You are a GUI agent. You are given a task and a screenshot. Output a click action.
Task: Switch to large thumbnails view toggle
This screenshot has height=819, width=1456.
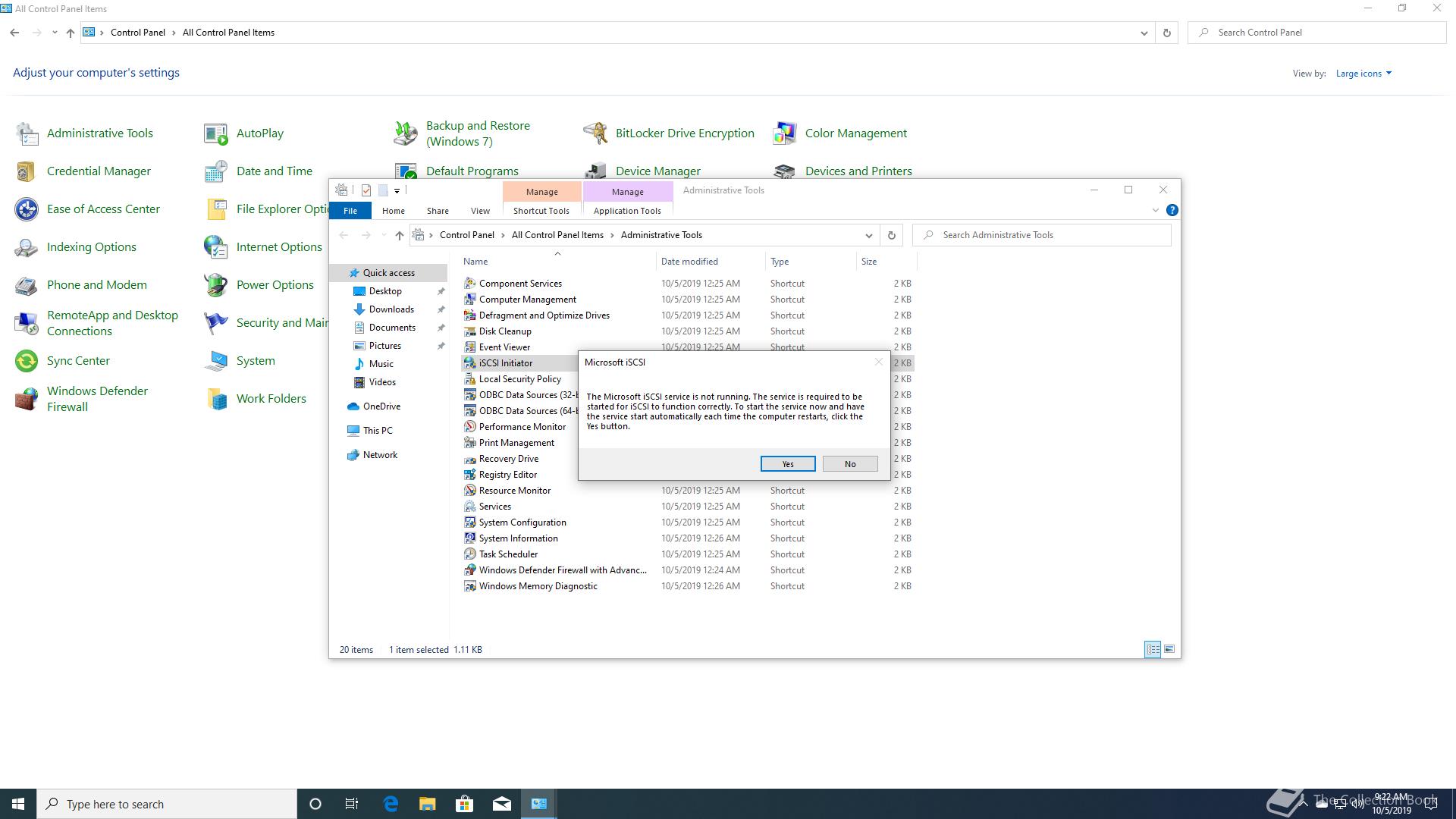(x=1169, y=649)
